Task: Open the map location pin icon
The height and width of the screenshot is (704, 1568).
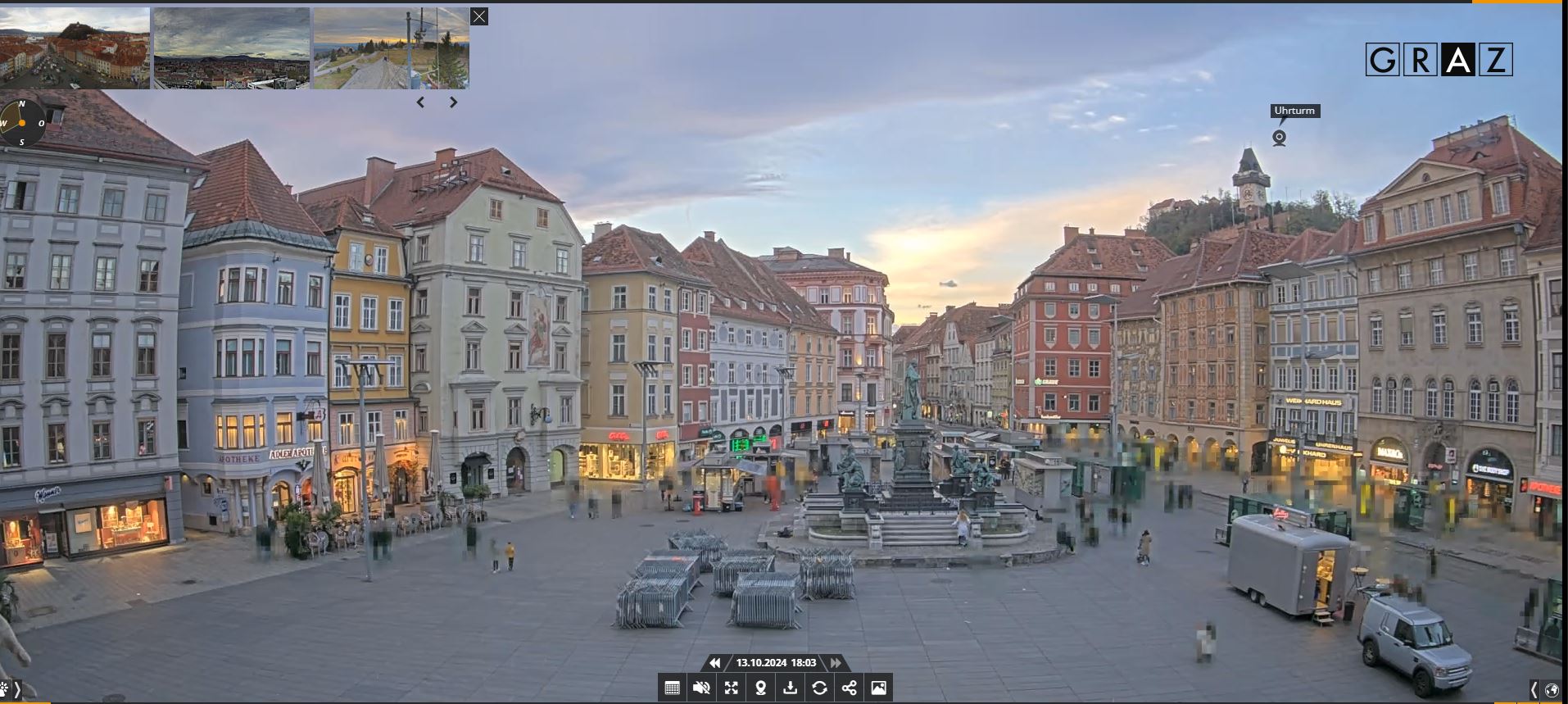Action: click(x=760, y=688)
